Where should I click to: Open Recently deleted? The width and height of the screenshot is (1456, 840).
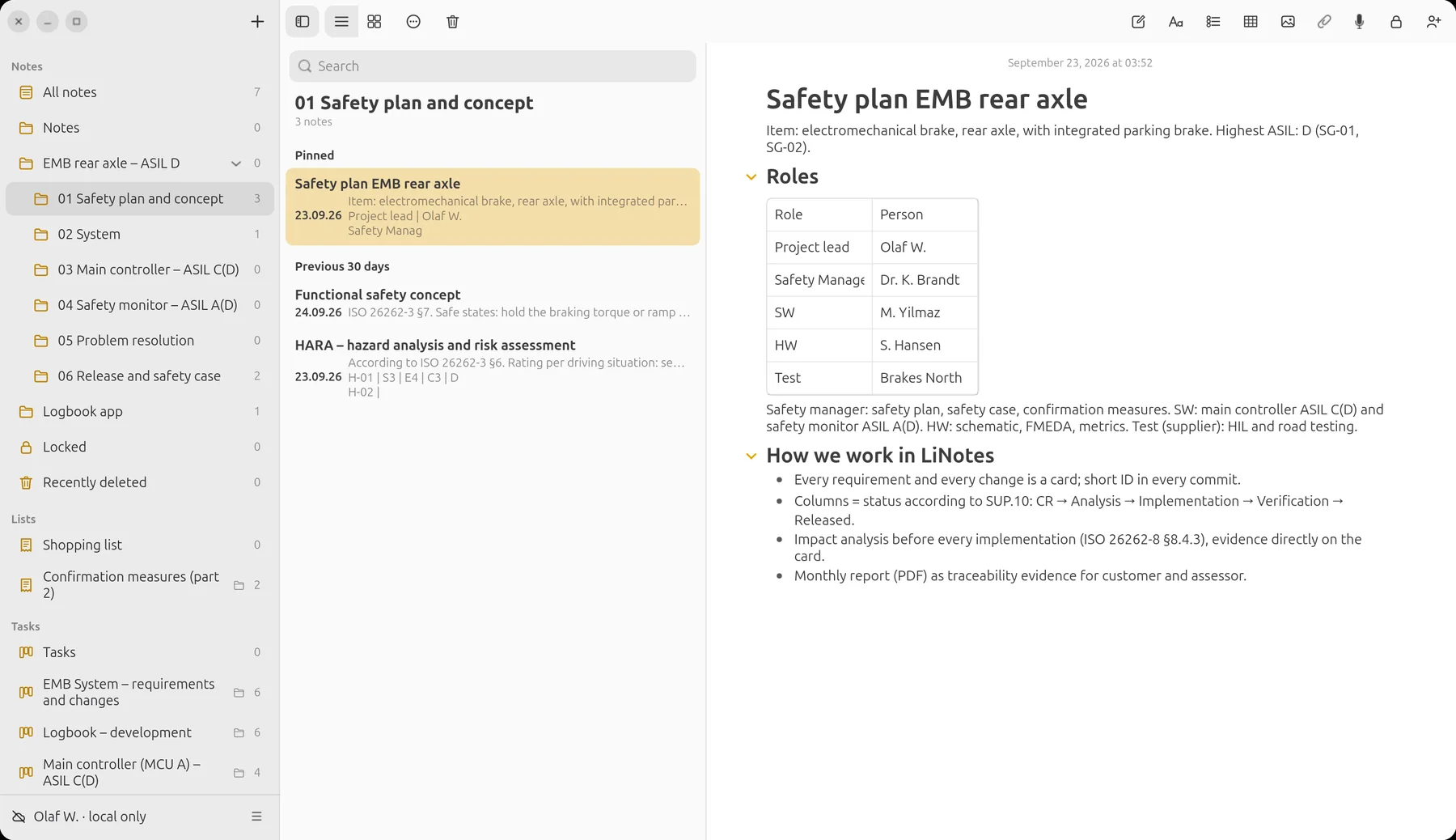(x=140, y=482)
